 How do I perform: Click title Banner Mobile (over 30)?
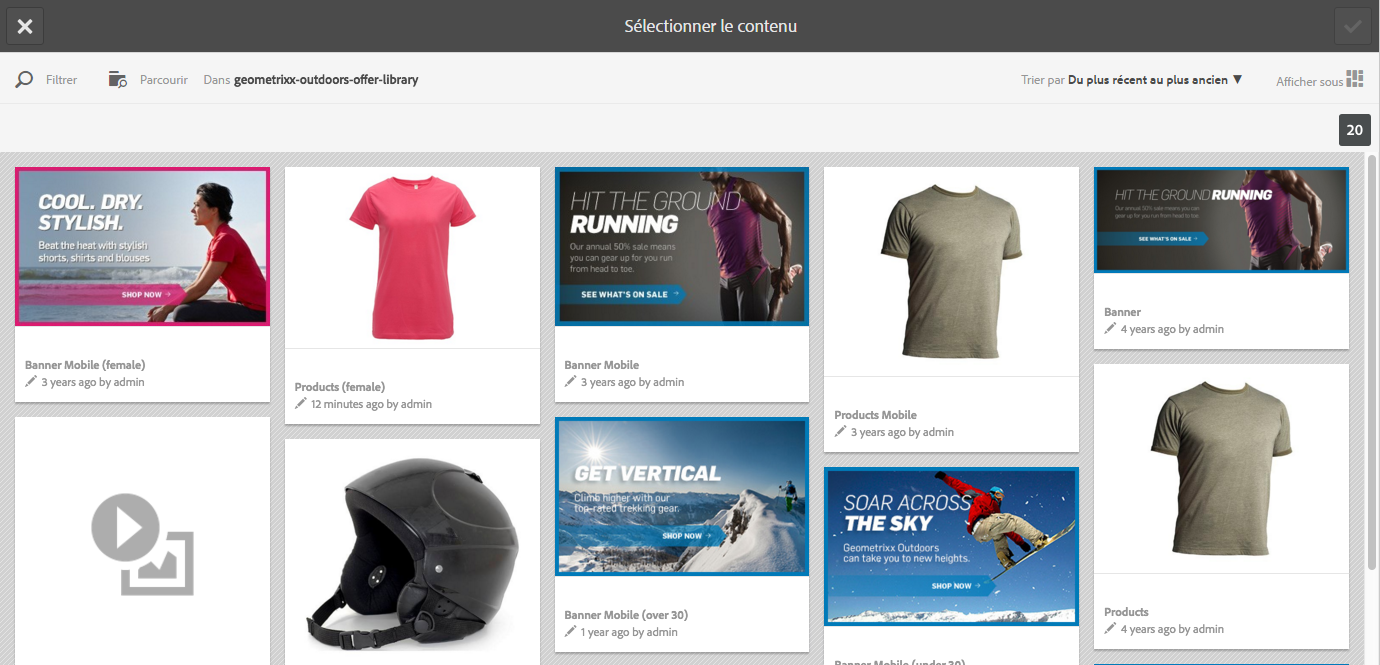(626, 615)
